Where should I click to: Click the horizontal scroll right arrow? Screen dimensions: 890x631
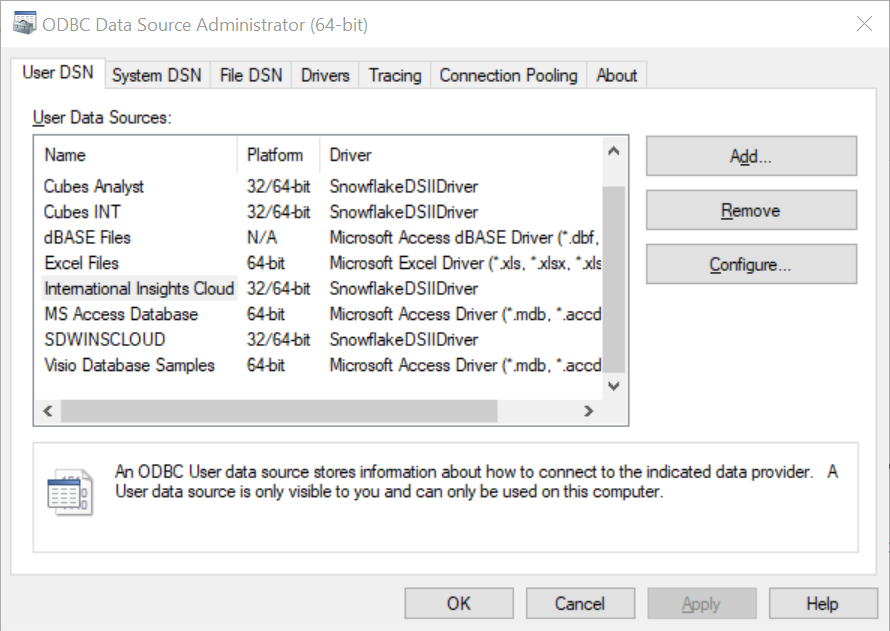[x=589, y=411]
